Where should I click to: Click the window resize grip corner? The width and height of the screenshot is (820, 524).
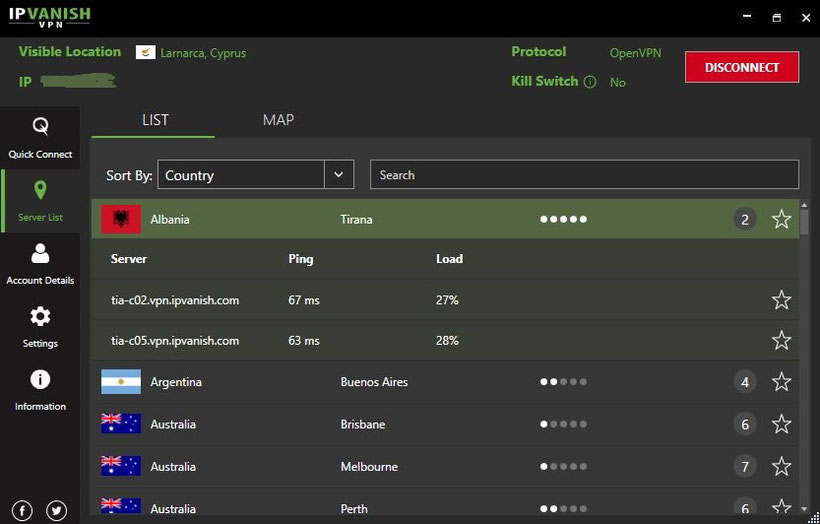[814, 518]
